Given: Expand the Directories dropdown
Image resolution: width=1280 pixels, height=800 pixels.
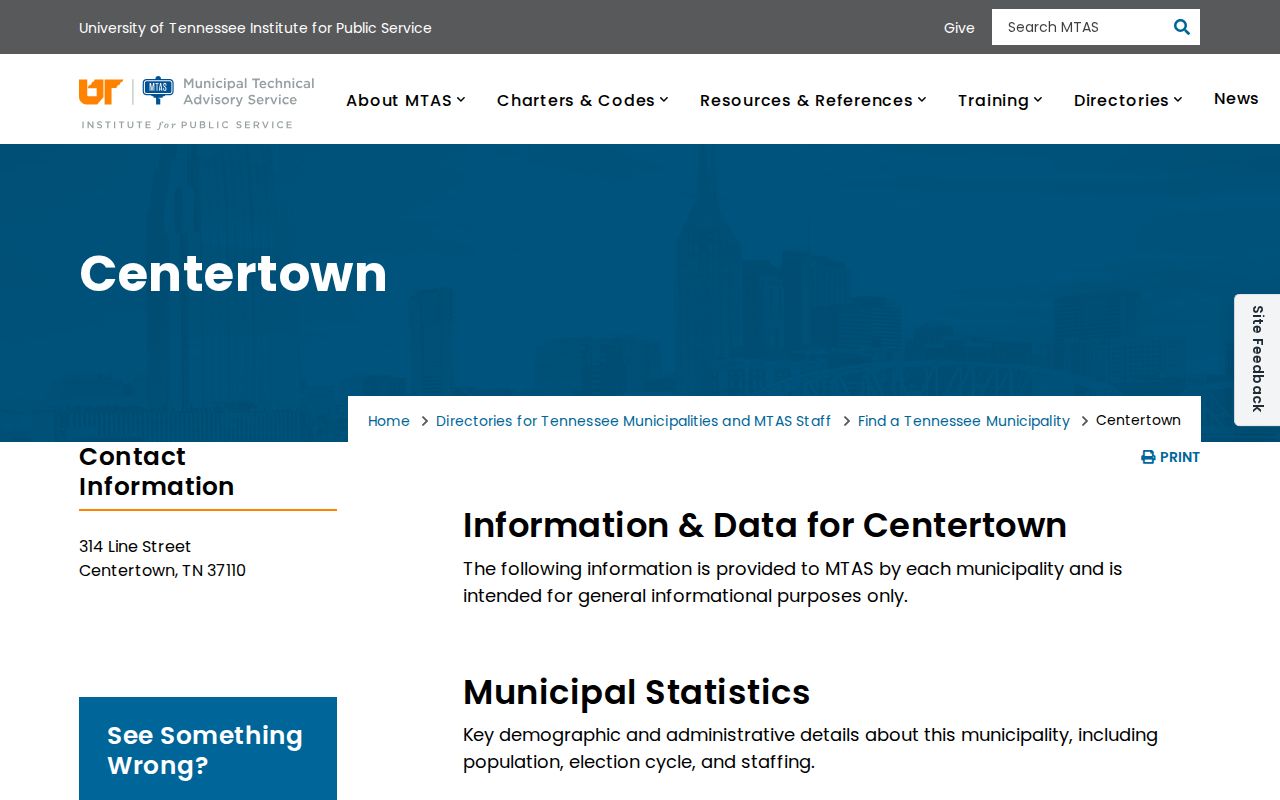Looking at the screenshot, I should 1128,100.
